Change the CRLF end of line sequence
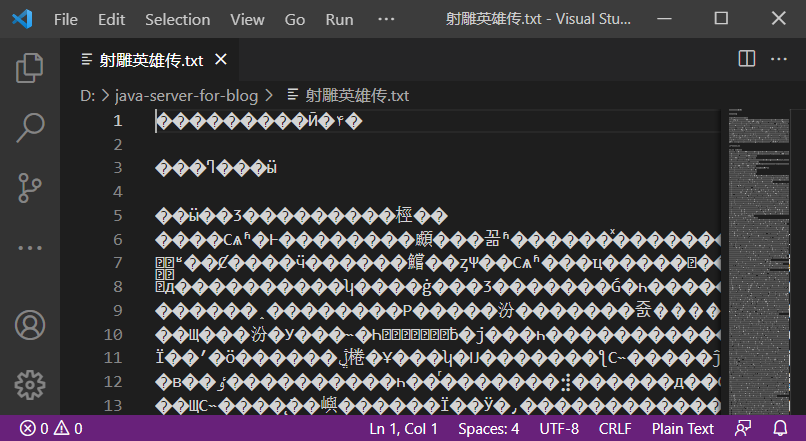This screenshot has height=441, width=806. pyautogui.click(x=615, y=428)
